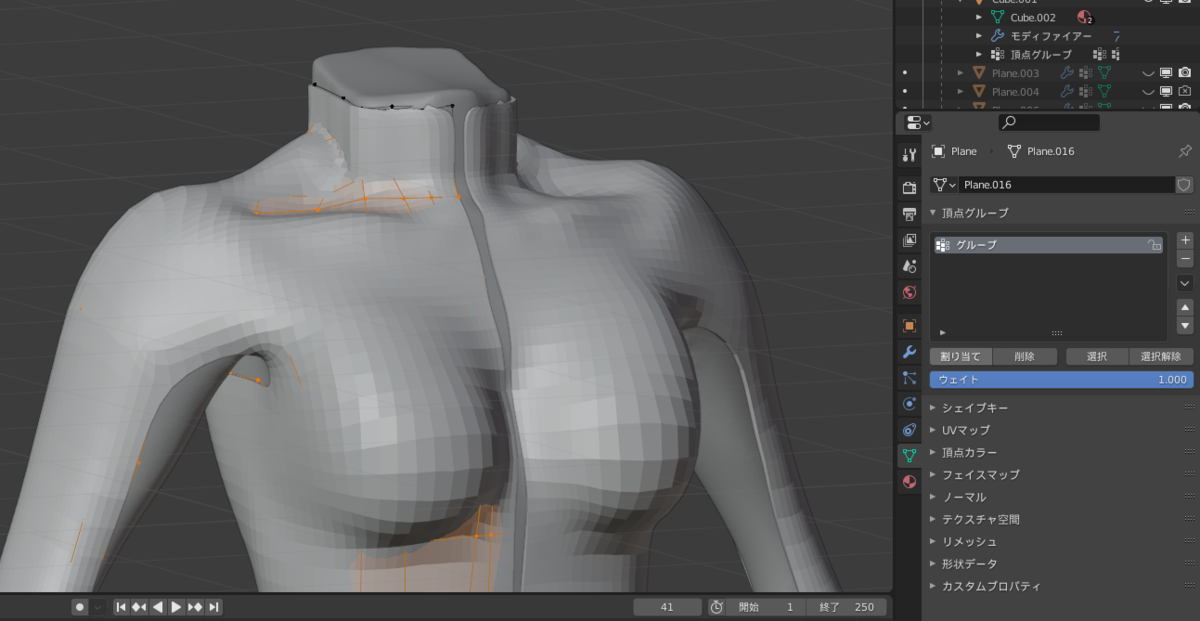
Task: Expand the テクスチャ空間 panel
Action: pyautogui.click(x=933, y=519)
